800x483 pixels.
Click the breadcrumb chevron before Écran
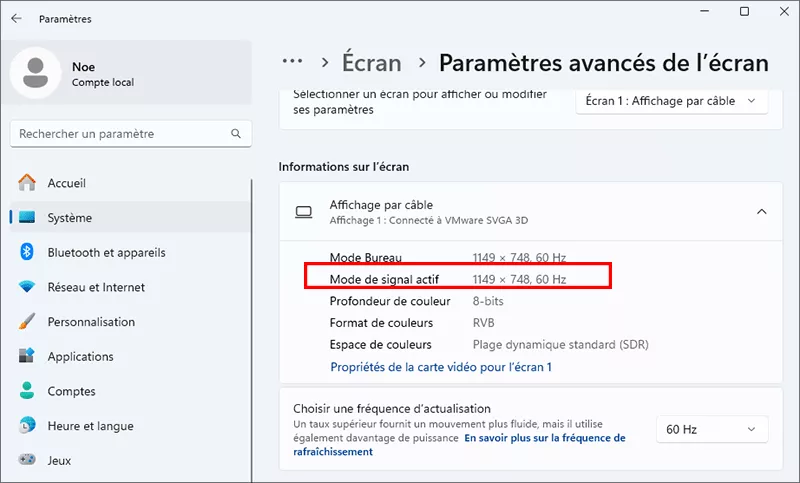tap(325, 62)
